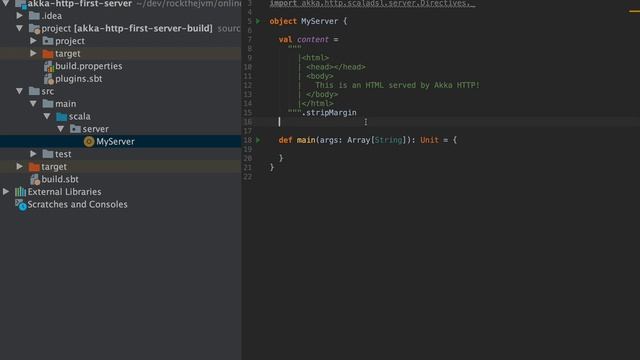Expand the .idea folder arrow

[x=20, y=16]
